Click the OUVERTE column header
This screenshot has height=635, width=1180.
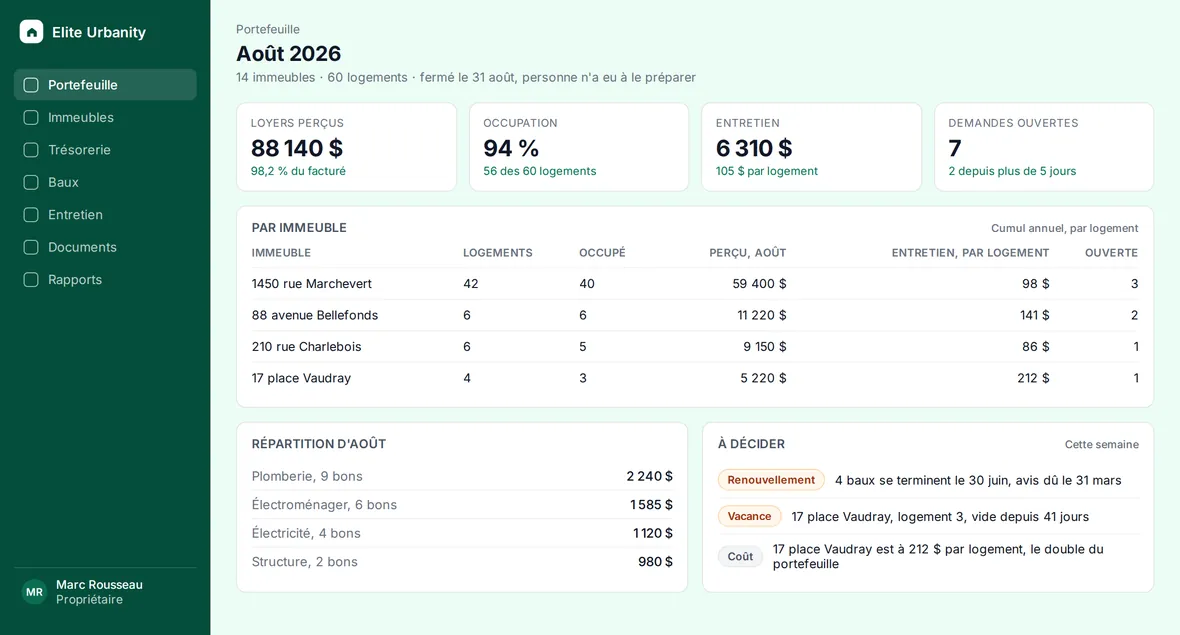click(x=1112, y=253)
